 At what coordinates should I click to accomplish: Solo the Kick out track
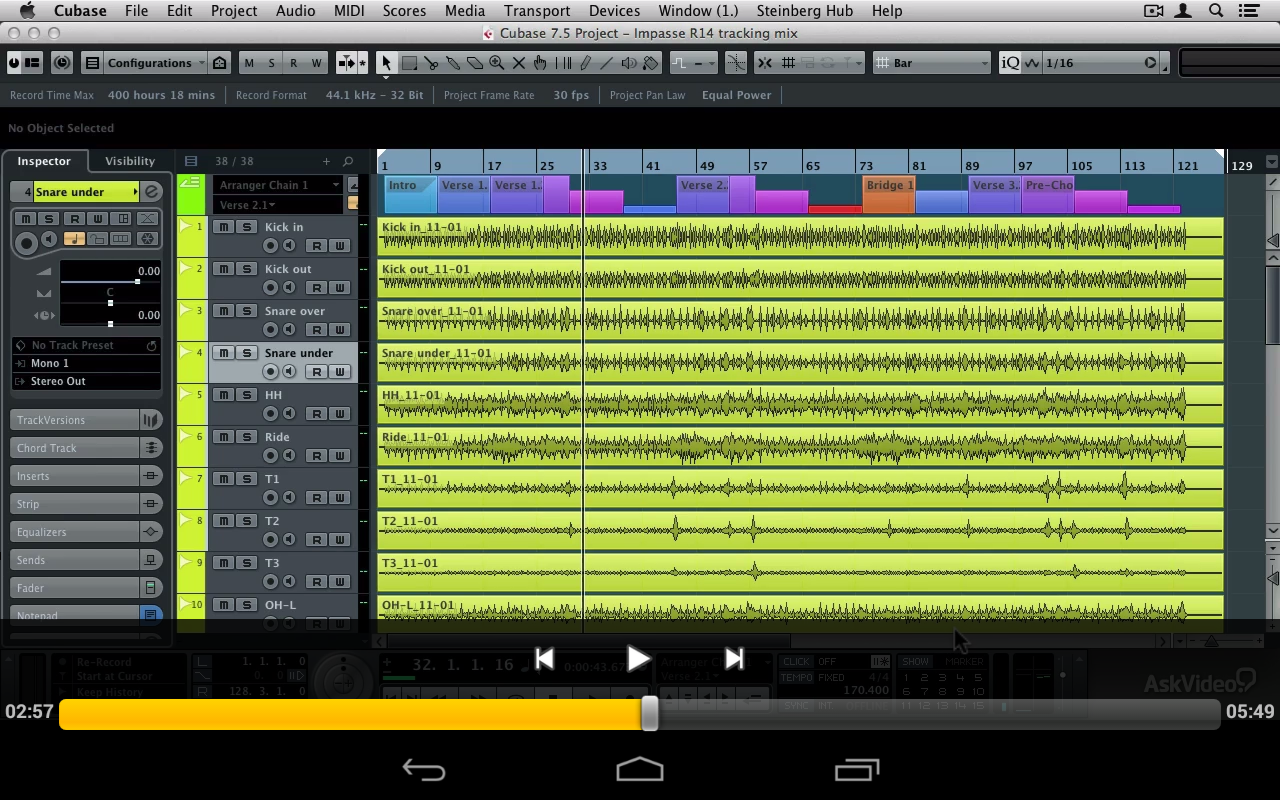(246, 269)
